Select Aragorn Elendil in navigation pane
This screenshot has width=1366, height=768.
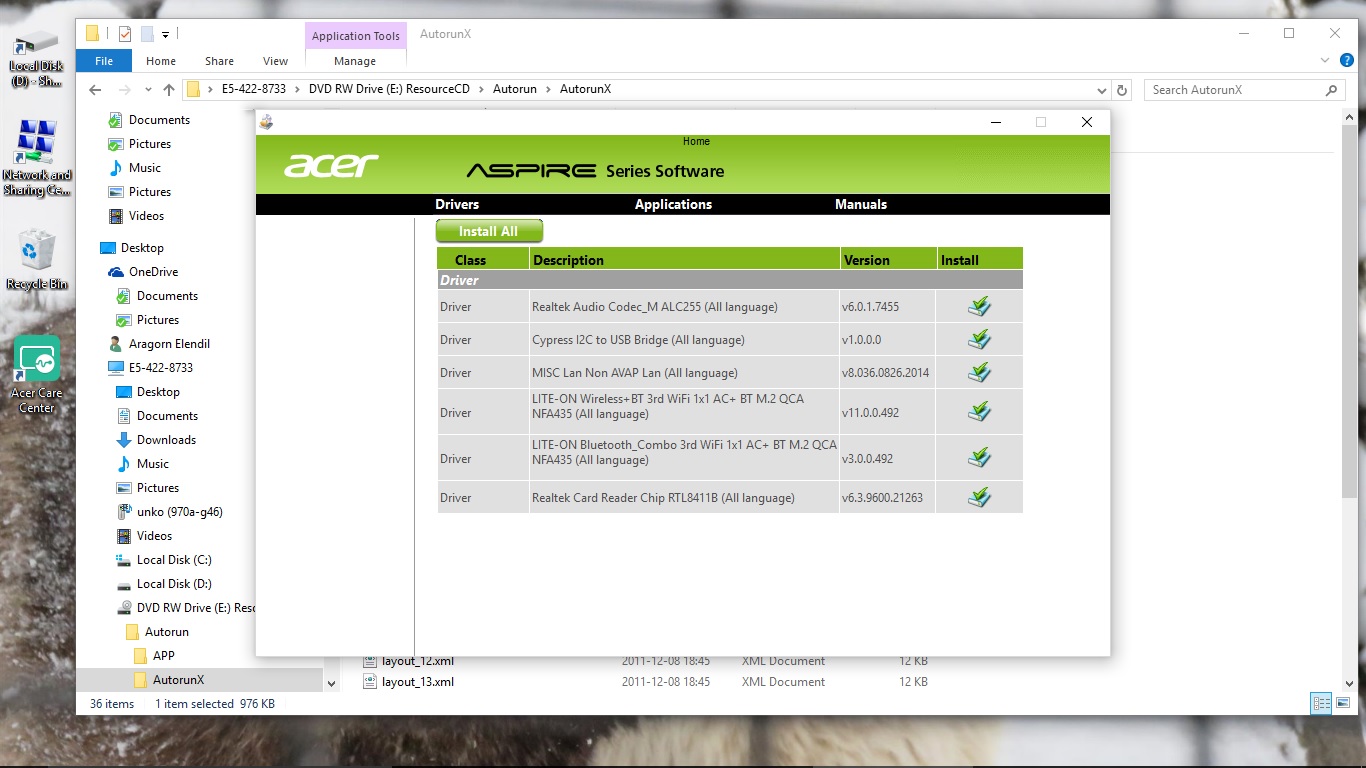169,344
